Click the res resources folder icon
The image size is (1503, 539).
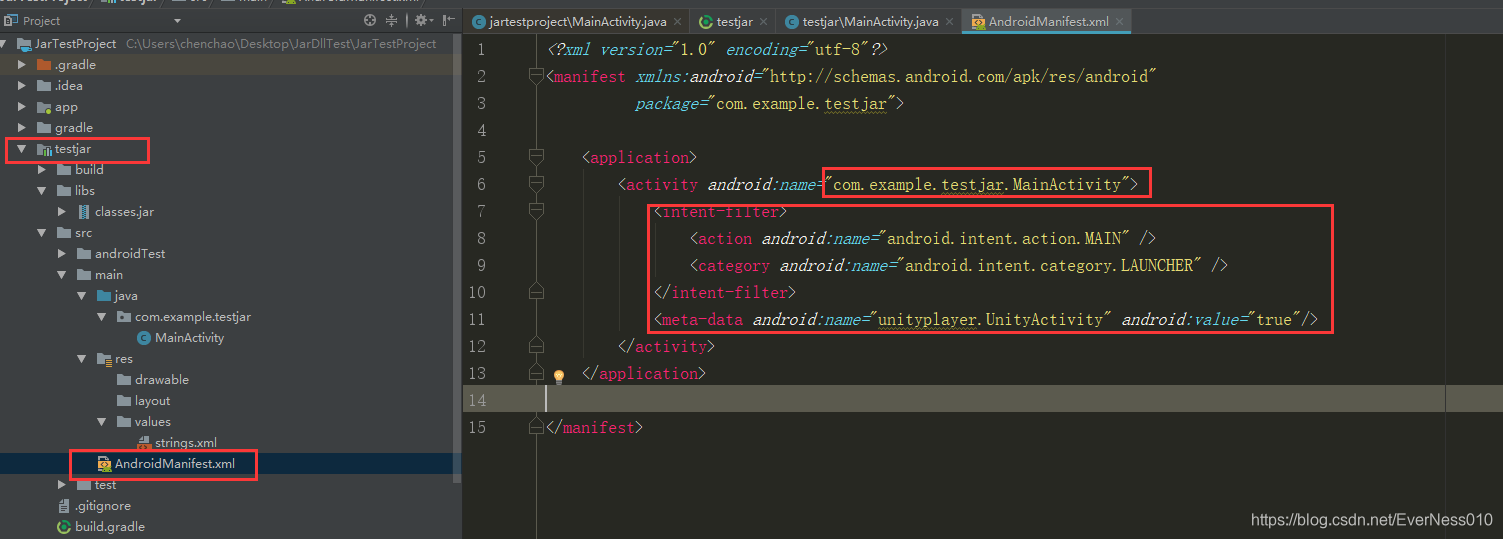[104, 359]
